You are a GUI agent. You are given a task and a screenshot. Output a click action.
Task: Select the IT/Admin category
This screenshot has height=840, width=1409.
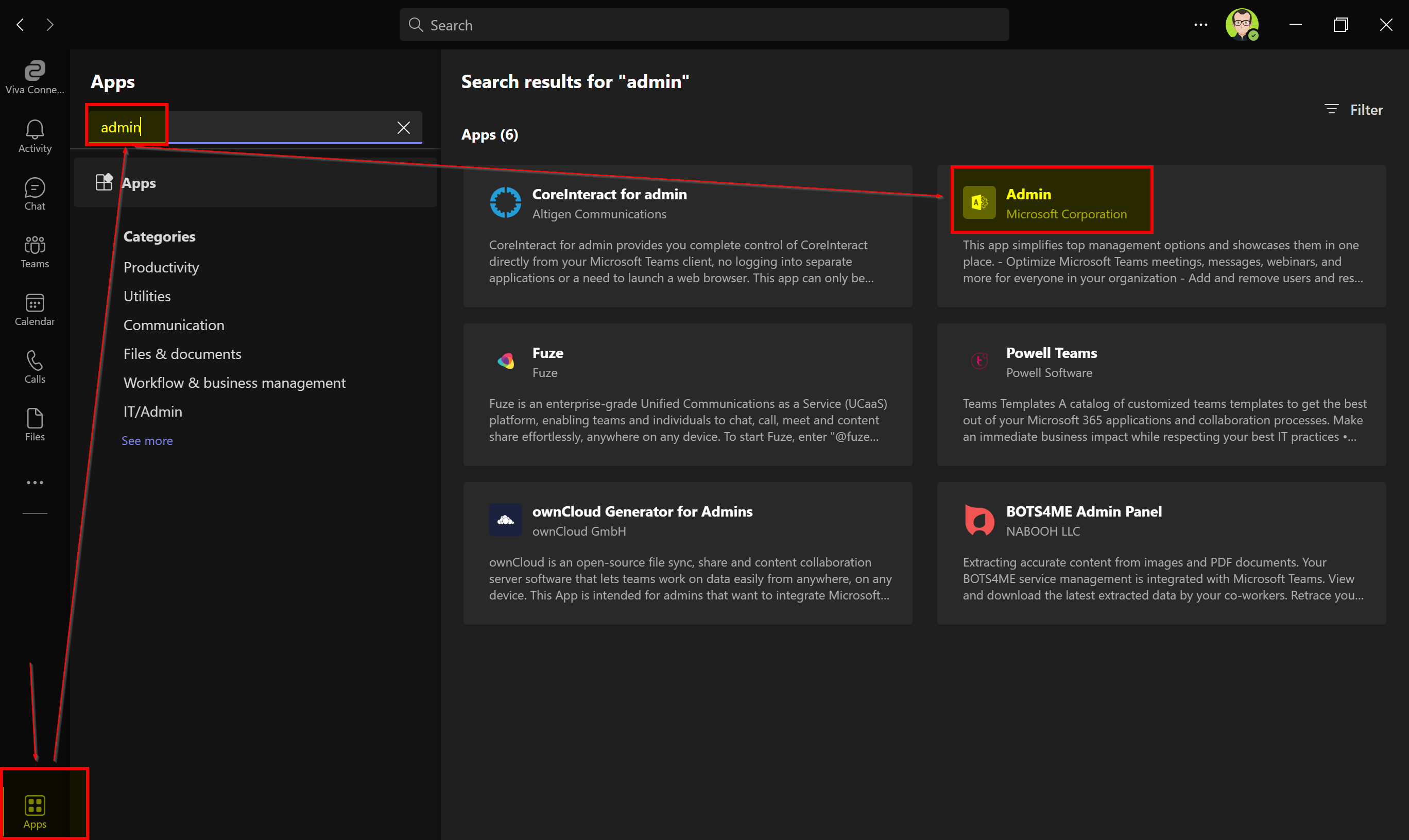click(x=153, y=412)
